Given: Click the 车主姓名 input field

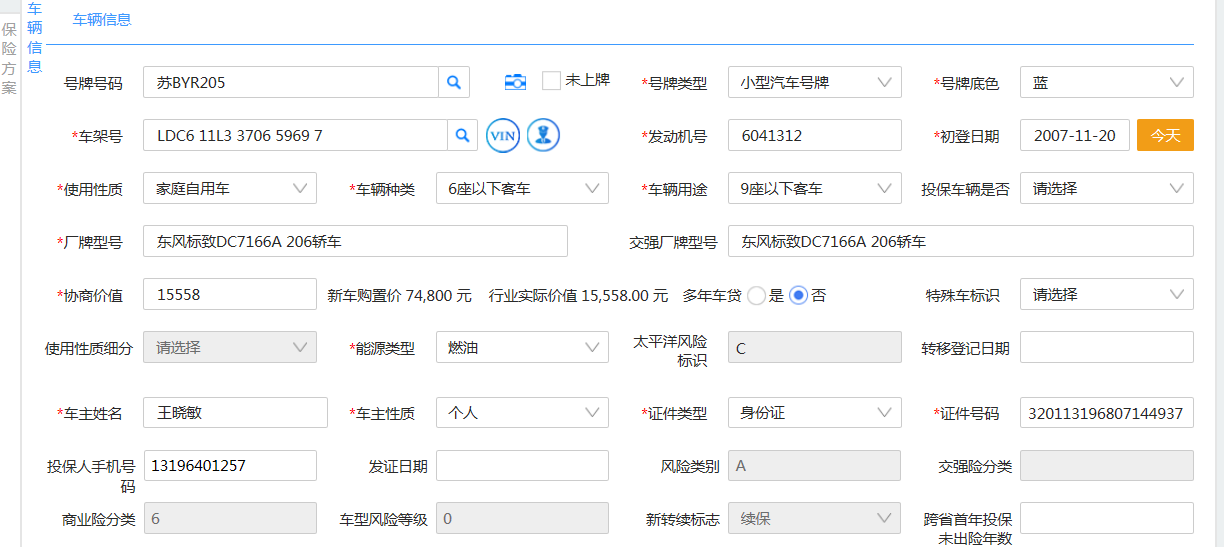Looking at the screenshot, I should click(x=235, y=413).
